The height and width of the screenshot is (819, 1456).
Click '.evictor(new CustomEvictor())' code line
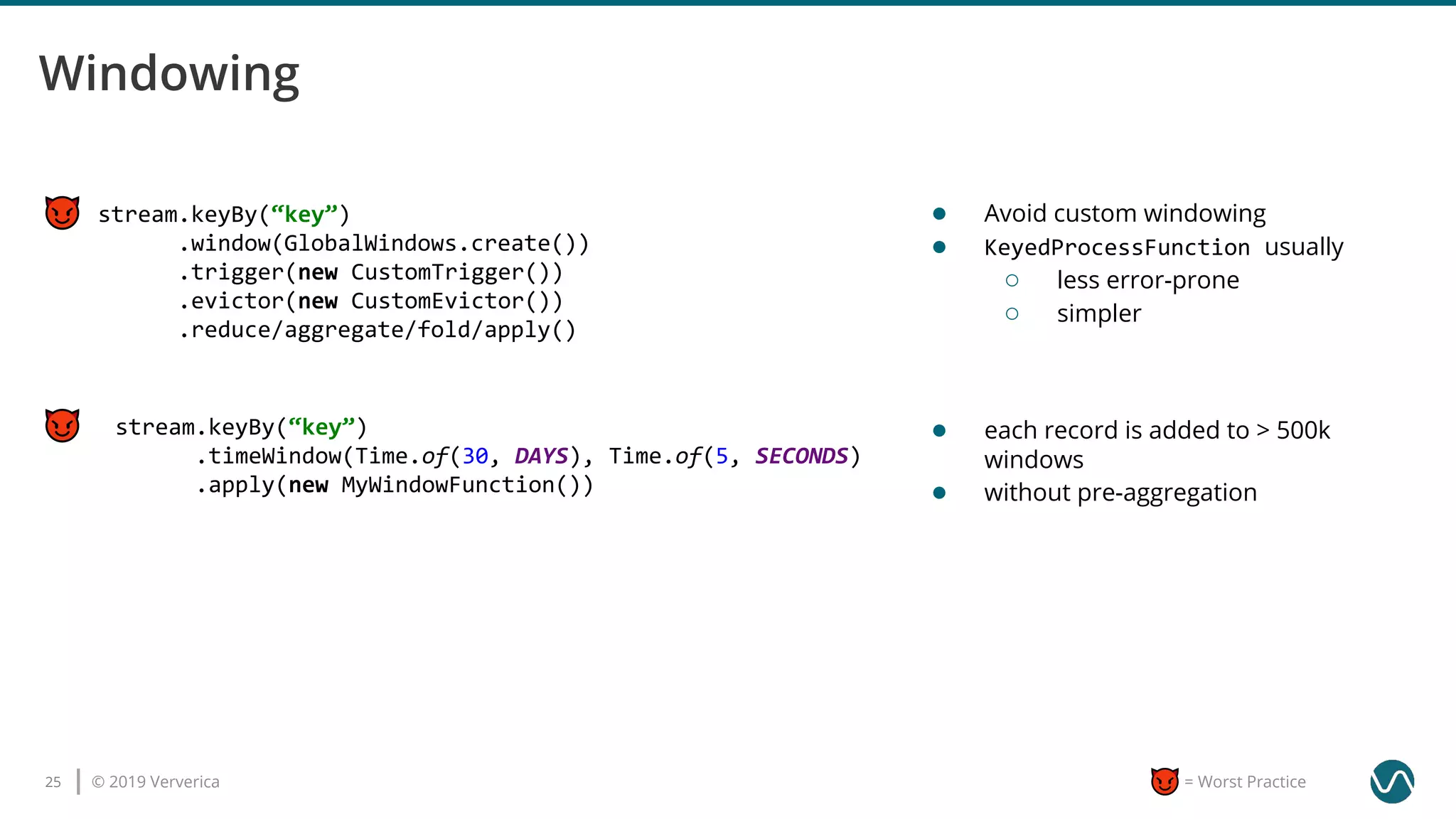pos(370,301)
